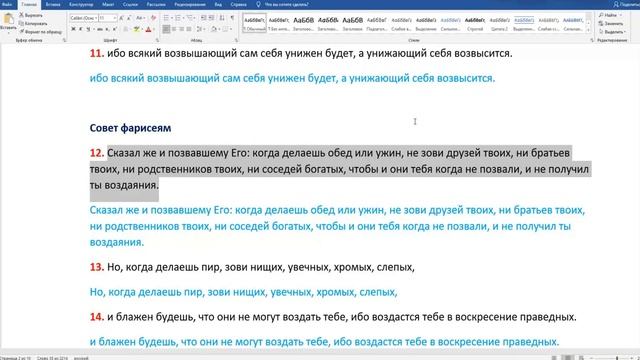Toggle italic (К) formatting
The image size is (640, 360).
pos(81,29)
